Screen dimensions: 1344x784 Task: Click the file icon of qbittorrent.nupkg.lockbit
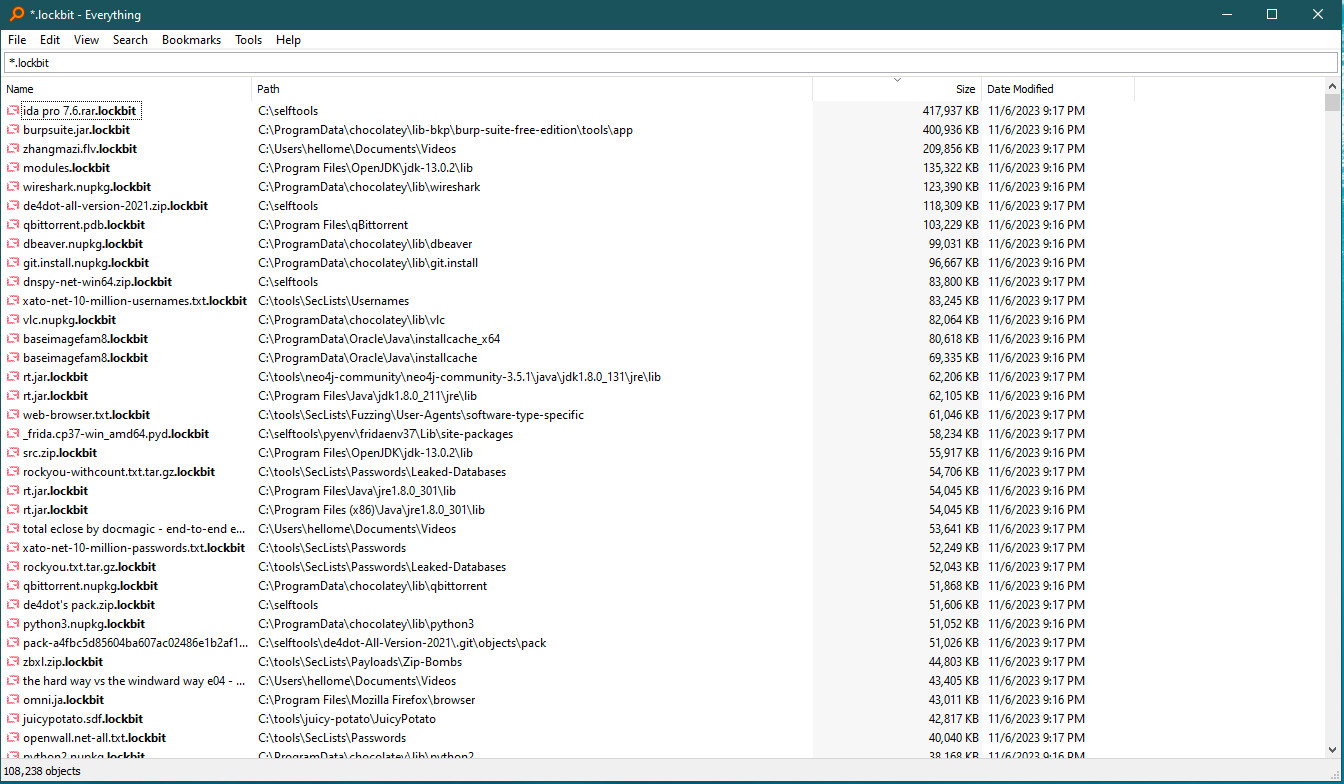(x=13, y=586)
